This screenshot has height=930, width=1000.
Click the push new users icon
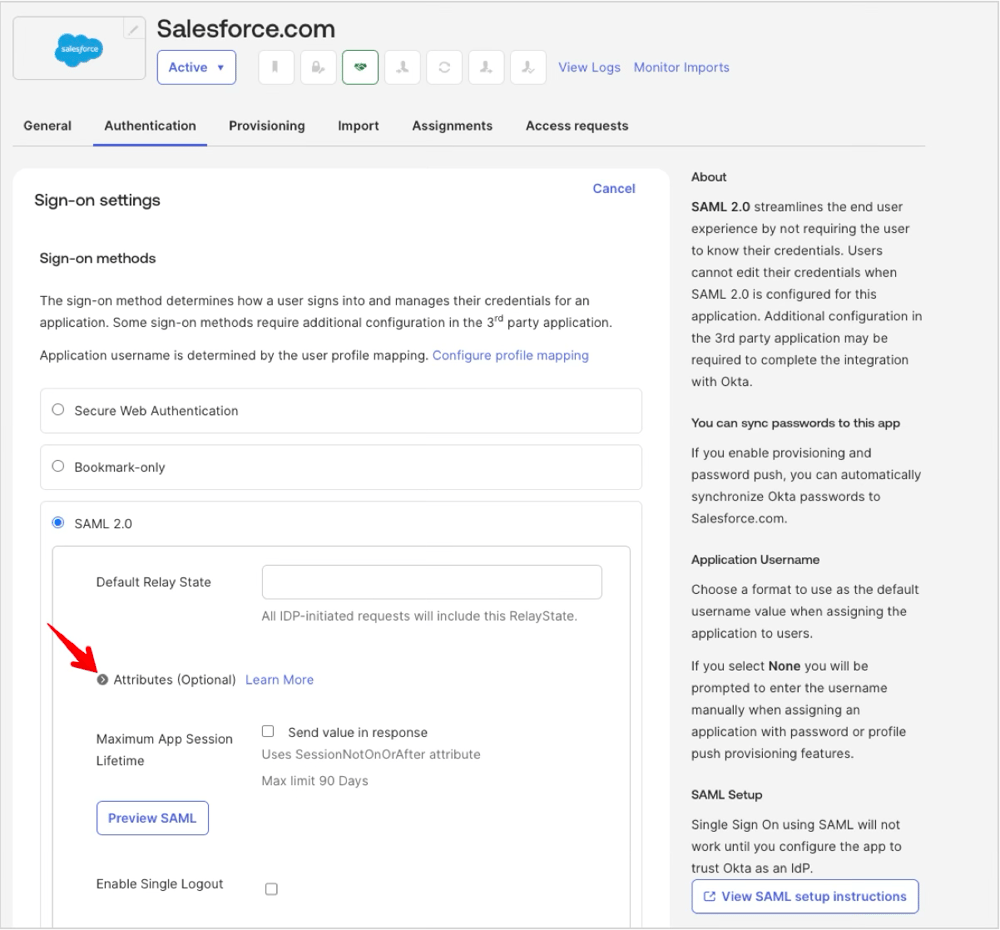tap(486, 67)
